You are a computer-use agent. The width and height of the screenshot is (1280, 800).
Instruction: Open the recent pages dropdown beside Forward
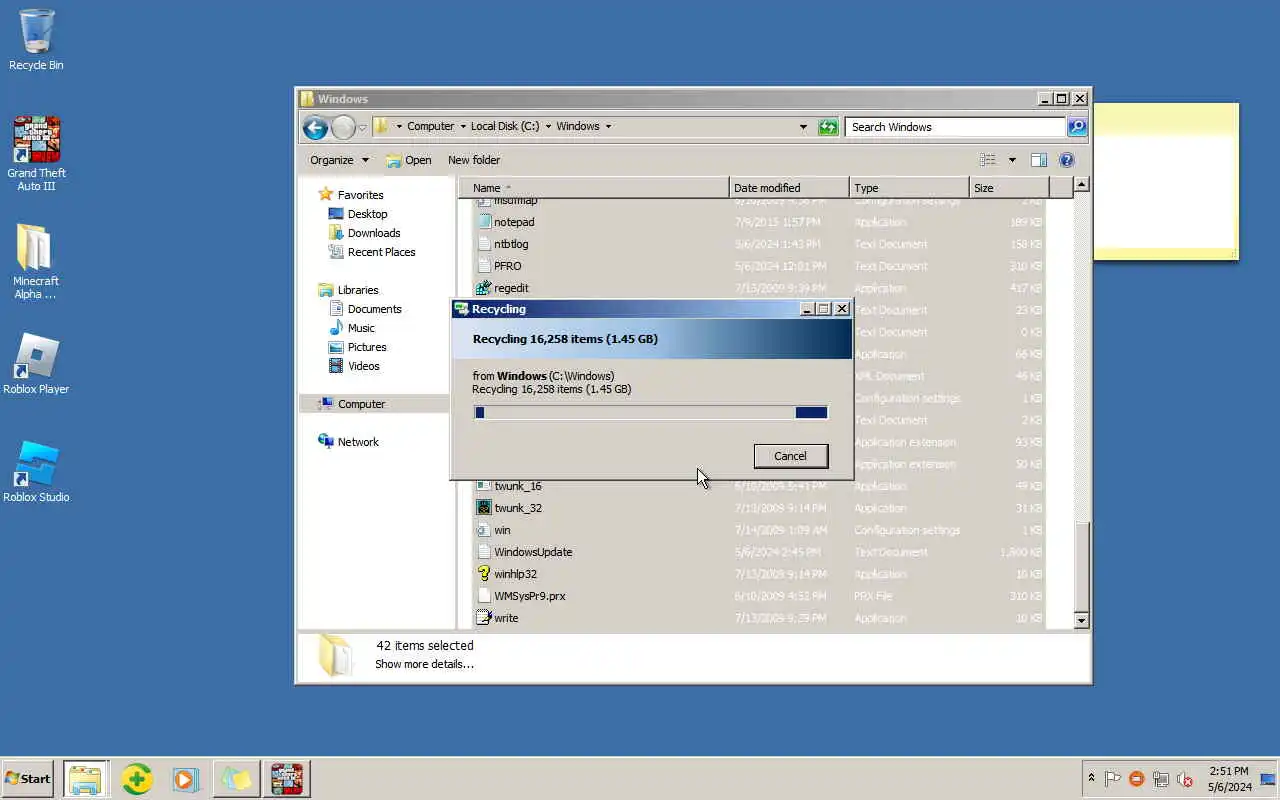coord(363,128)
